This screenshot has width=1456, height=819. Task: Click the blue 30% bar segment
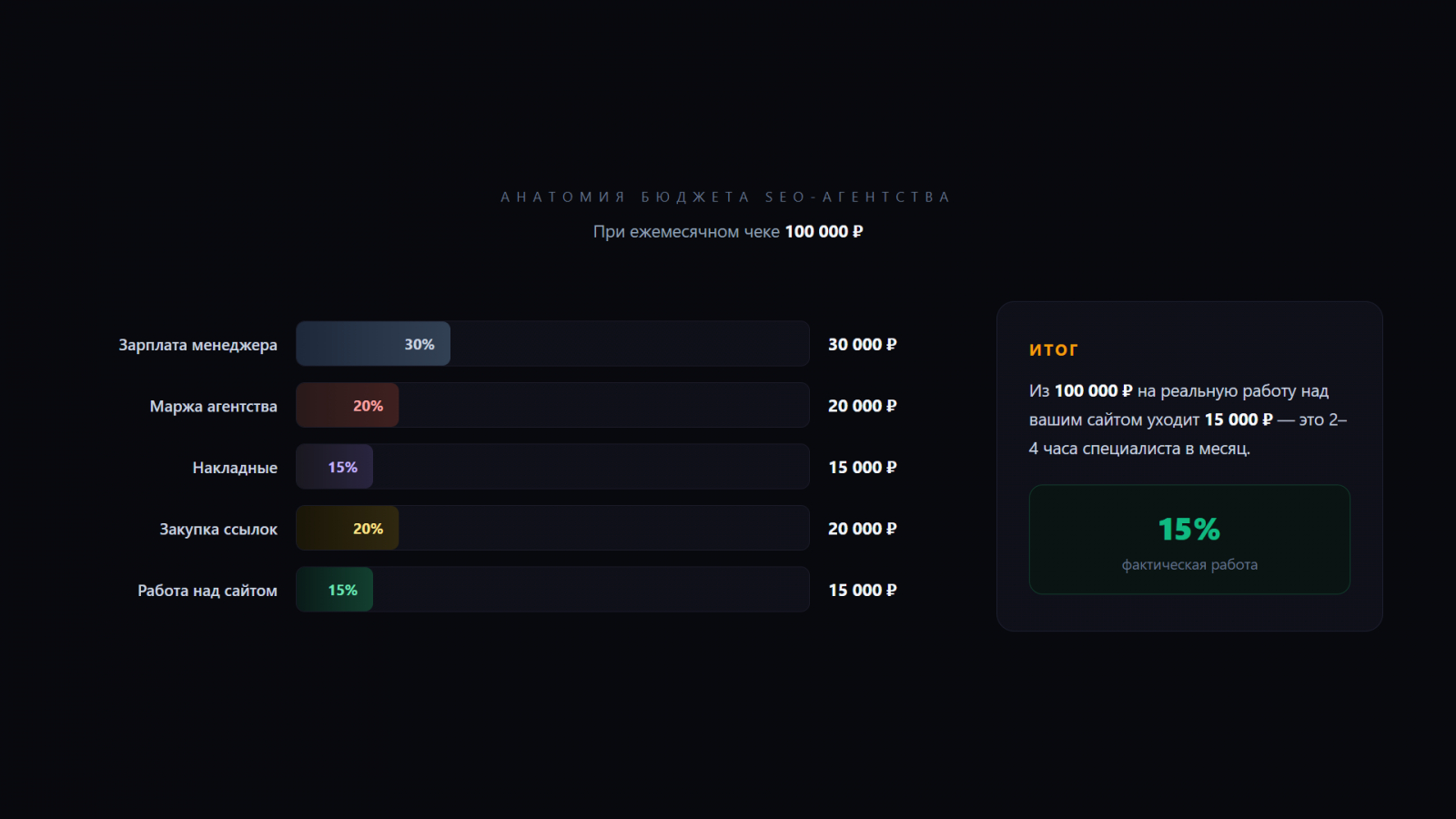pos(373,344)
